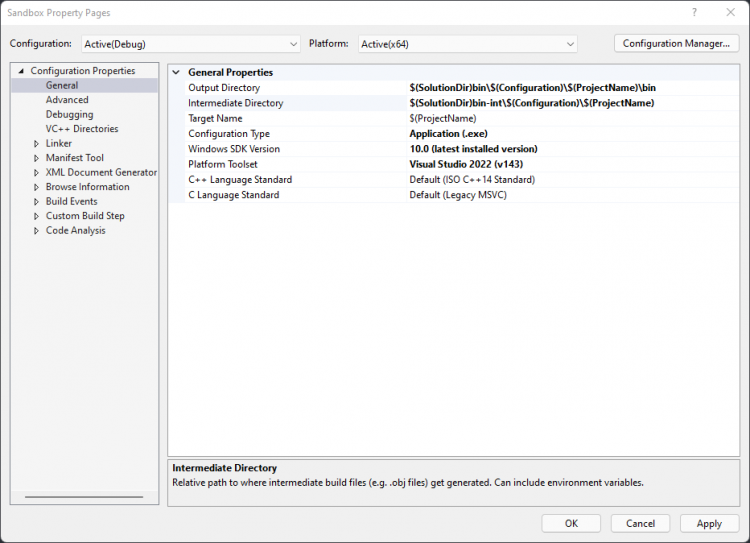The width and height of the screenshot is (750, 543).
Task: Open Configuration Manager dialog
Action: [676, 44]
